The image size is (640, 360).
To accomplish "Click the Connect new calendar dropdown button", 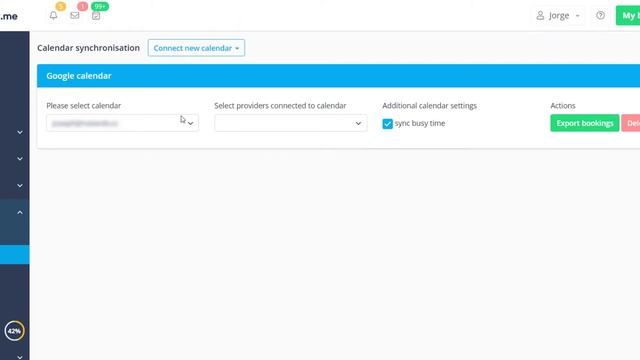I will coord(196,48).
